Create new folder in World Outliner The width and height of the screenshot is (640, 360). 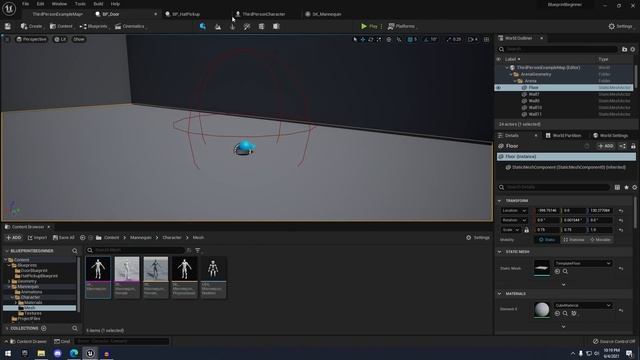coord(624,49)
